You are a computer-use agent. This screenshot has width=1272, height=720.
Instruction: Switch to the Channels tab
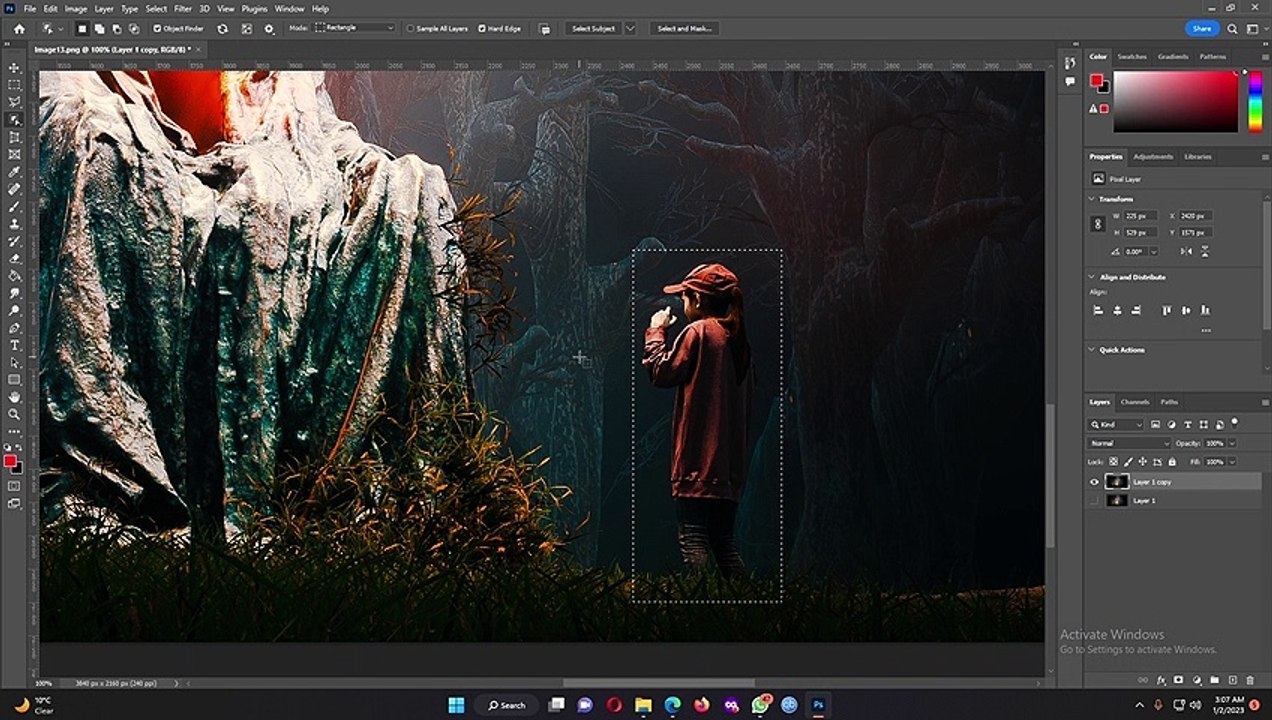coord(1135,402)
